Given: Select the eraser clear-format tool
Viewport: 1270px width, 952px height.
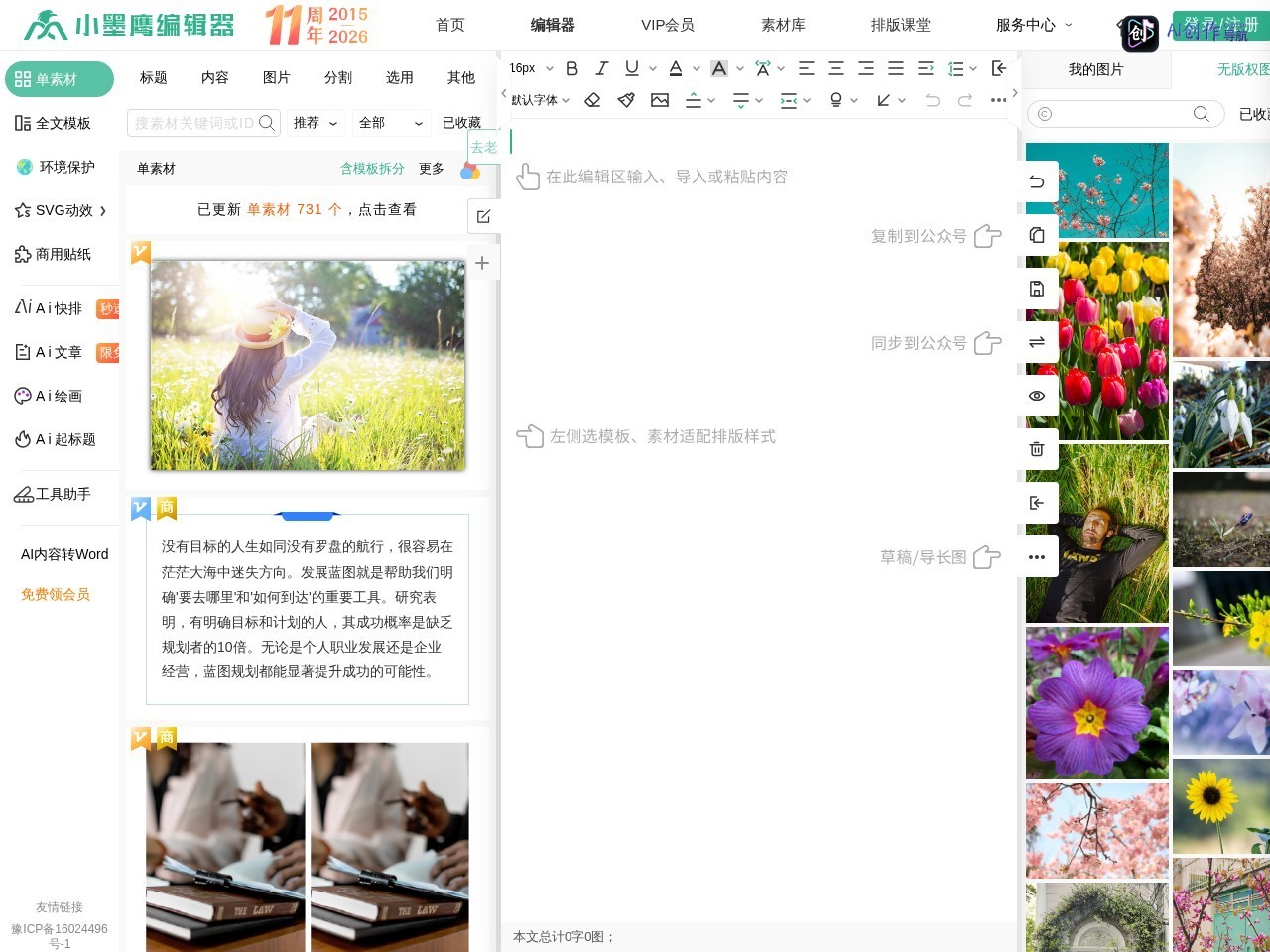Looking at the screenshot, I should click(592, 100).
